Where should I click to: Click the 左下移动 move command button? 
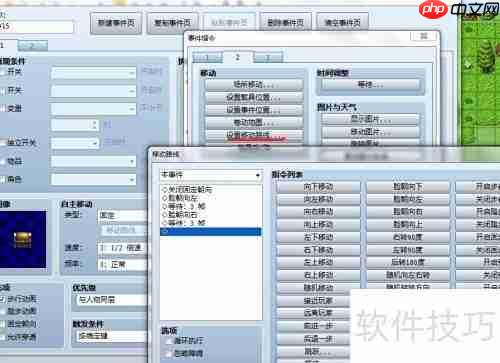point(319,238)
